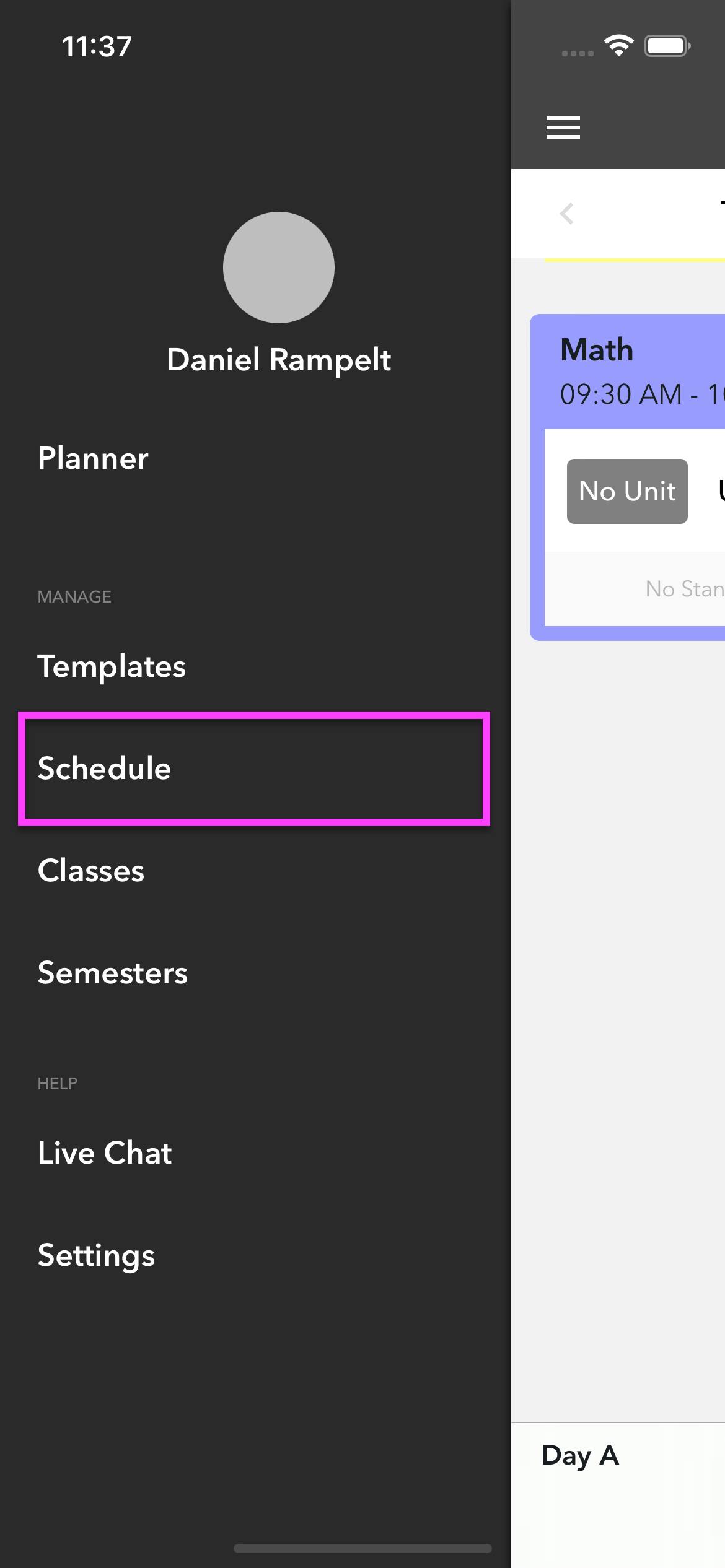Tap the 09:30 AM time text
The height and width of the screenshot is (1568, 725).
coord(621,394)
